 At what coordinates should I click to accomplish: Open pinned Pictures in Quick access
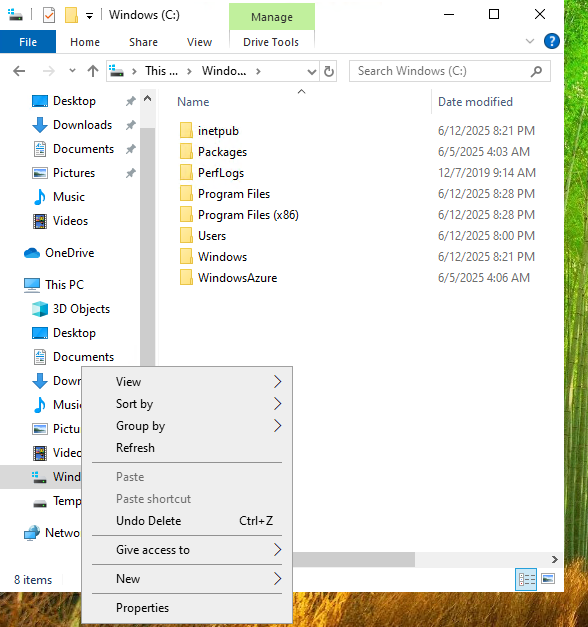[74, 173]
